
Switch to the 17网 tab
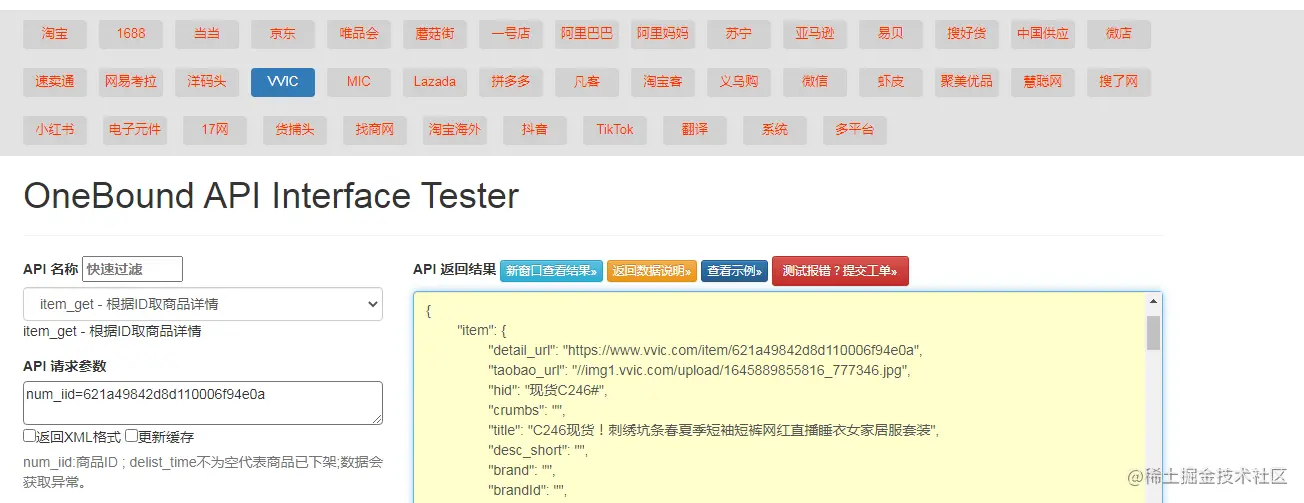tap(215, 130)
